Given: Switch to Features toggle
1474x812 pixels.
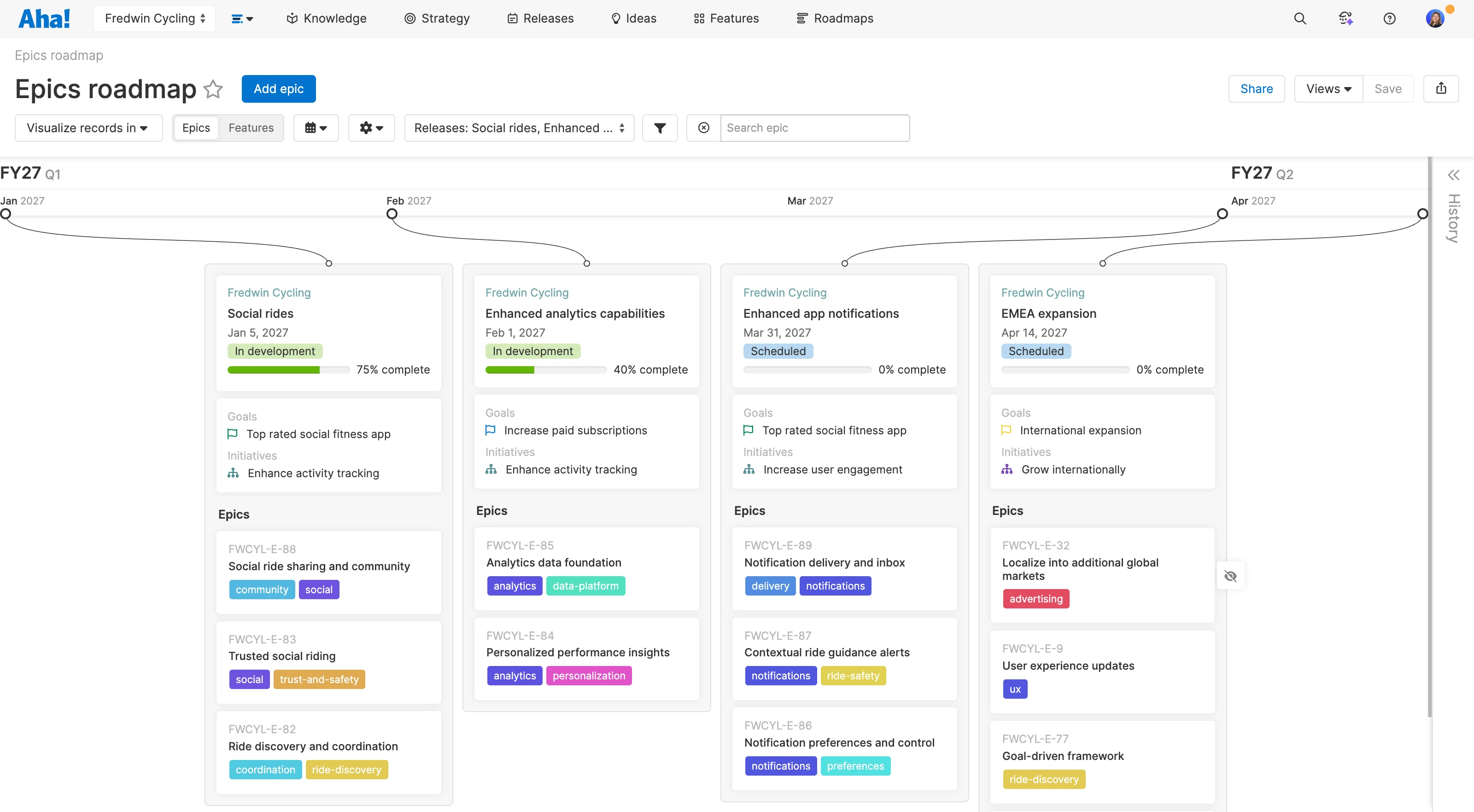Looking at the screenshot, I should click(251, 128).
